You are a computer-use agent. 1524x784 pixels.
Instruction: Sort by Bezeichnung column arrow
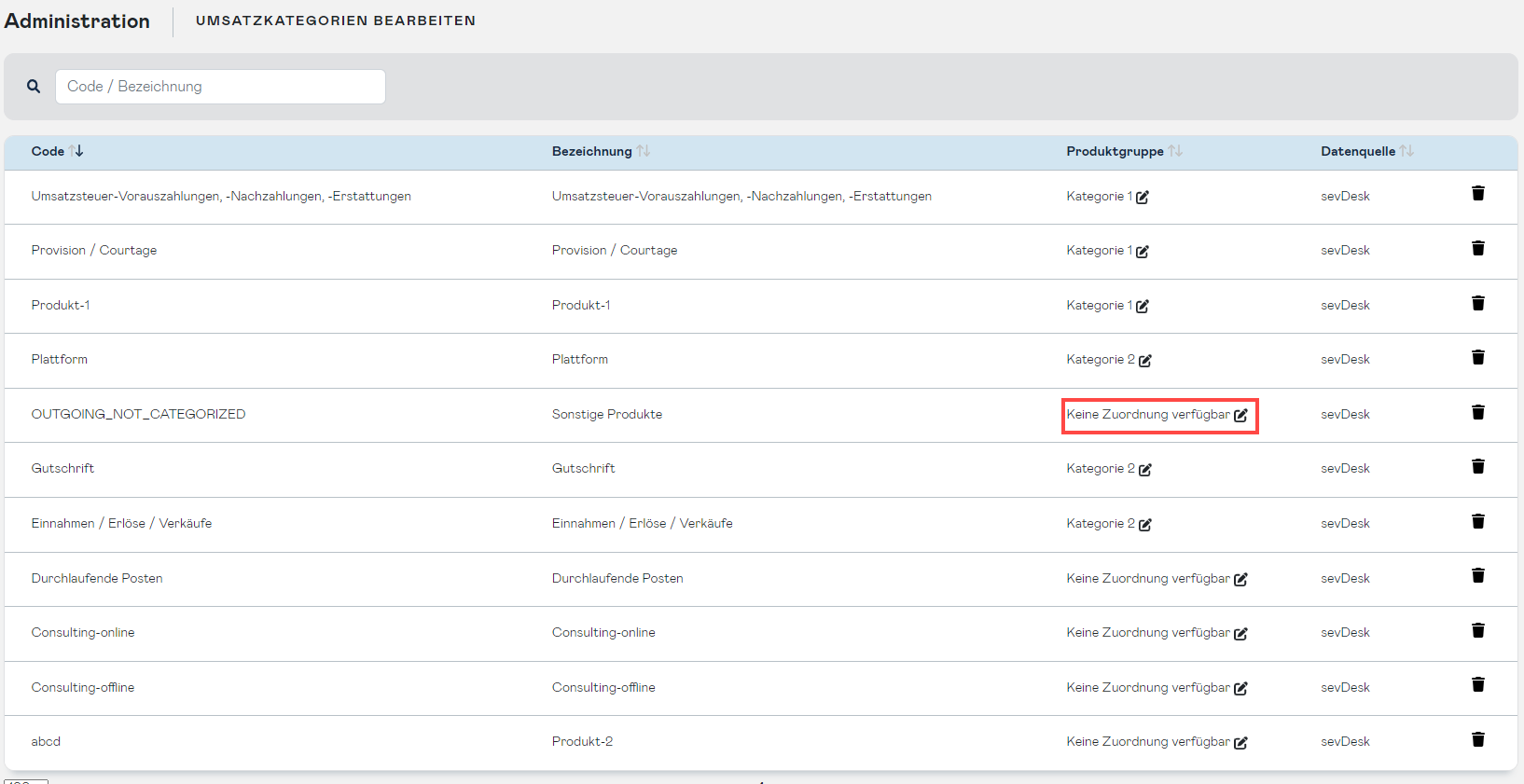(x=644, y=151)
